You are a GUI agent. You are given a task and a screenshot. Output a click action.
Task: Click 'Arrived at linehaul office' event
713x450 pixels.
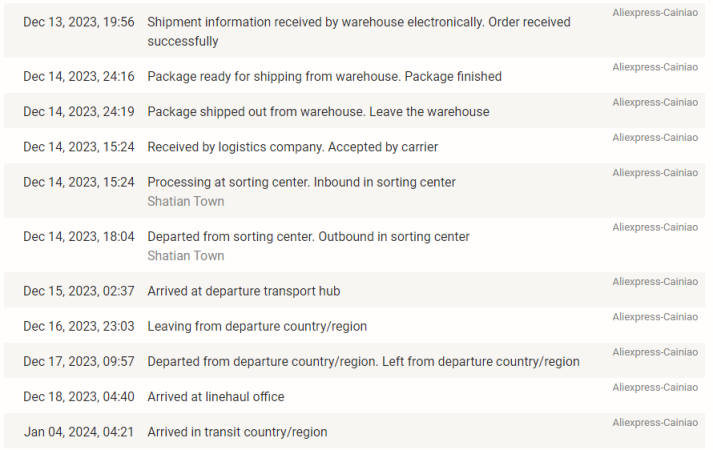click(x=216, y=397)
